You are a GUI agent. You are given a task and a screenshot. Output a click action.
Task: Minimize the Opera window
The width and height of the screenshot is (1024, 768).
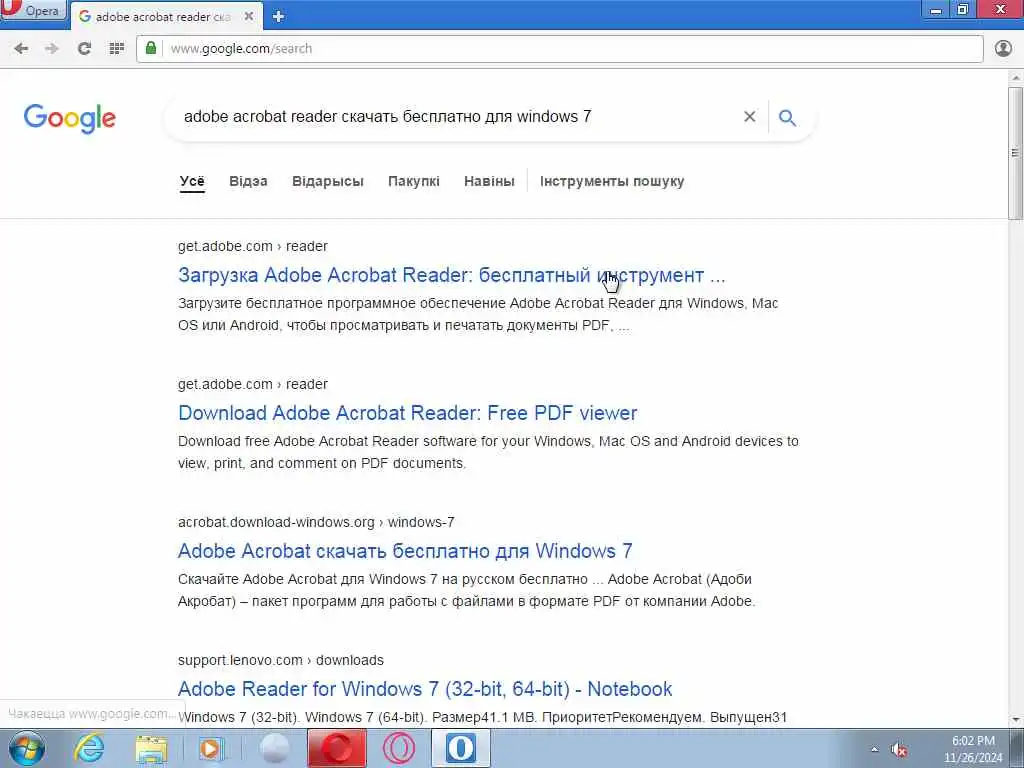tap(936, 9)
